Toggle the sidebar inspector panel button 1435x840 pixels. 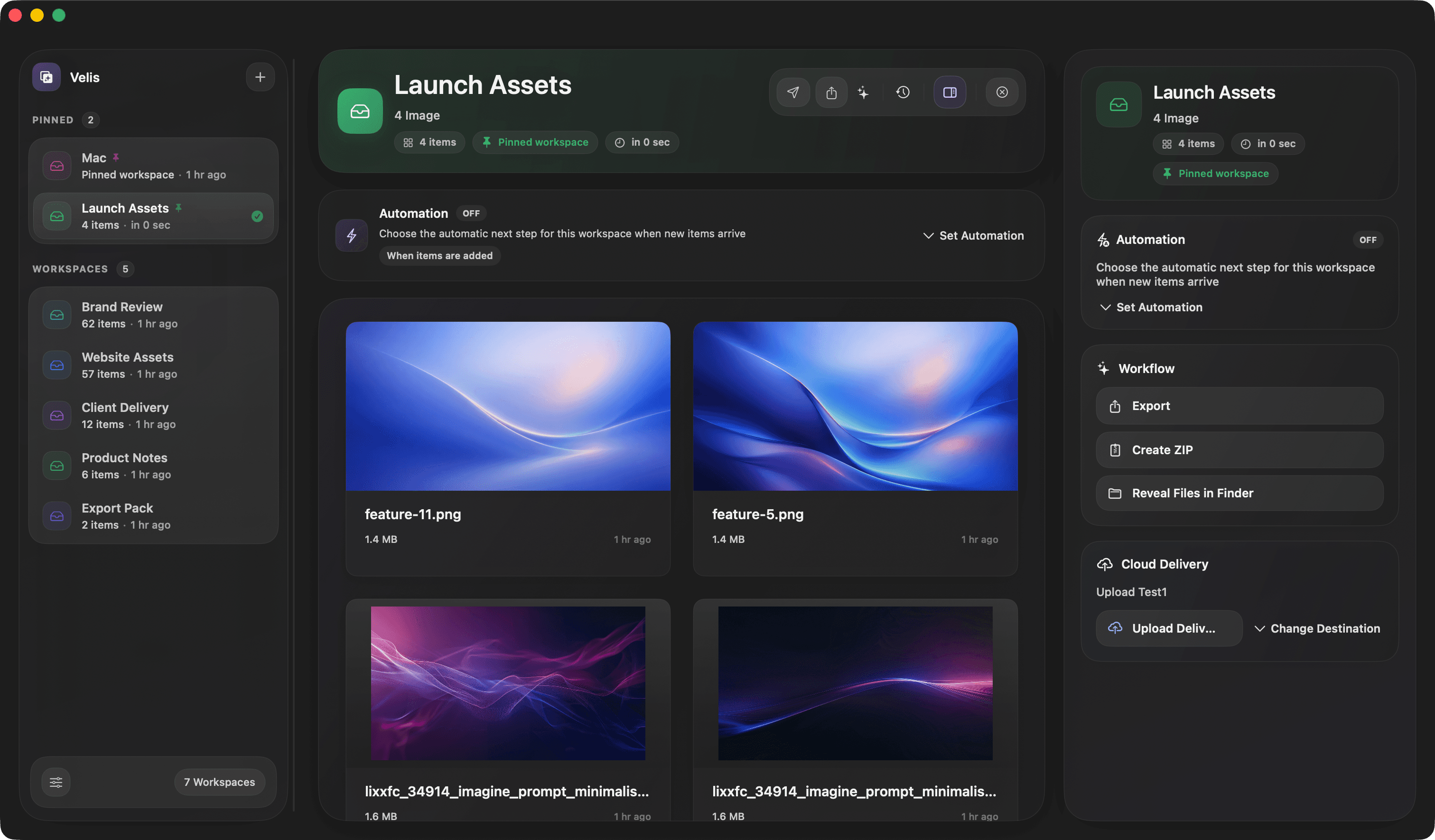tap(949, 92)
